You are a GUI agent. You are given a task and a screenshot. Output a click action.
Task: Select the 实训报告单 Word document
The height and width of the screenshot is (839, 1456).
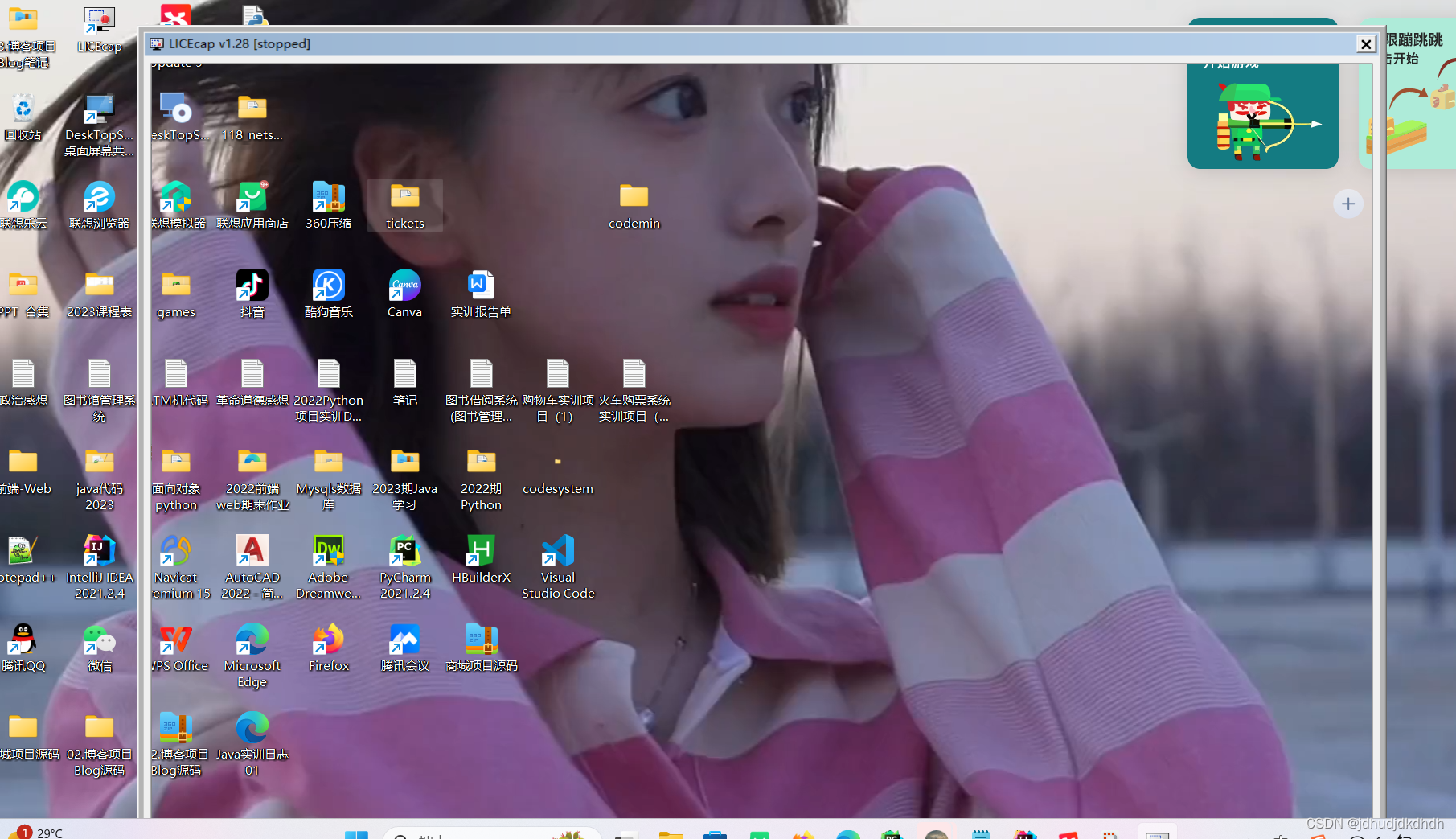point(482,294)
